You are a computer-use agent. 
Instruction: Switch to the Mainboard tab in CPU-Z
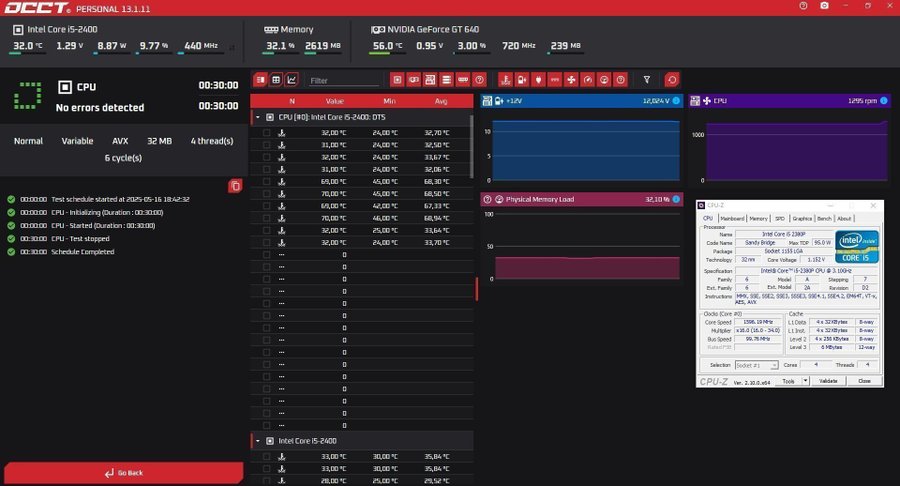[x=733, y=218]
